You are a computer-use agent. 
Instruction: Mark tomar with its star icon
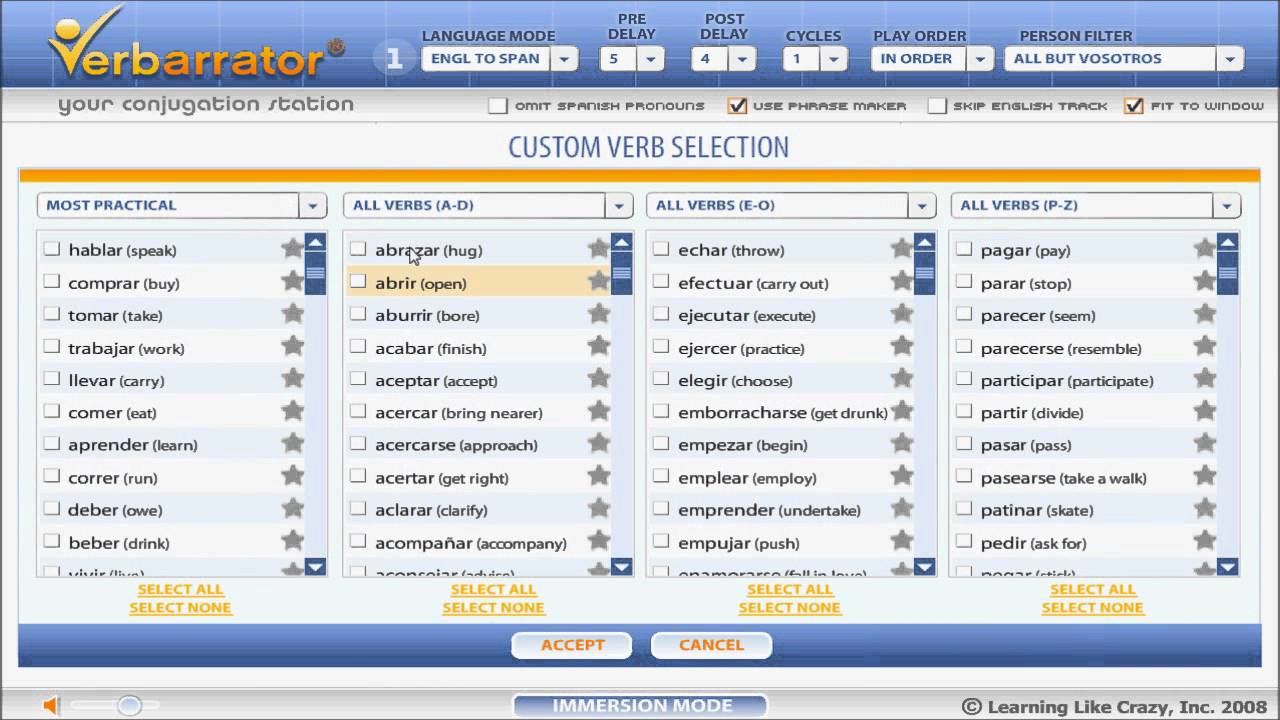click(x=292, y=314)
